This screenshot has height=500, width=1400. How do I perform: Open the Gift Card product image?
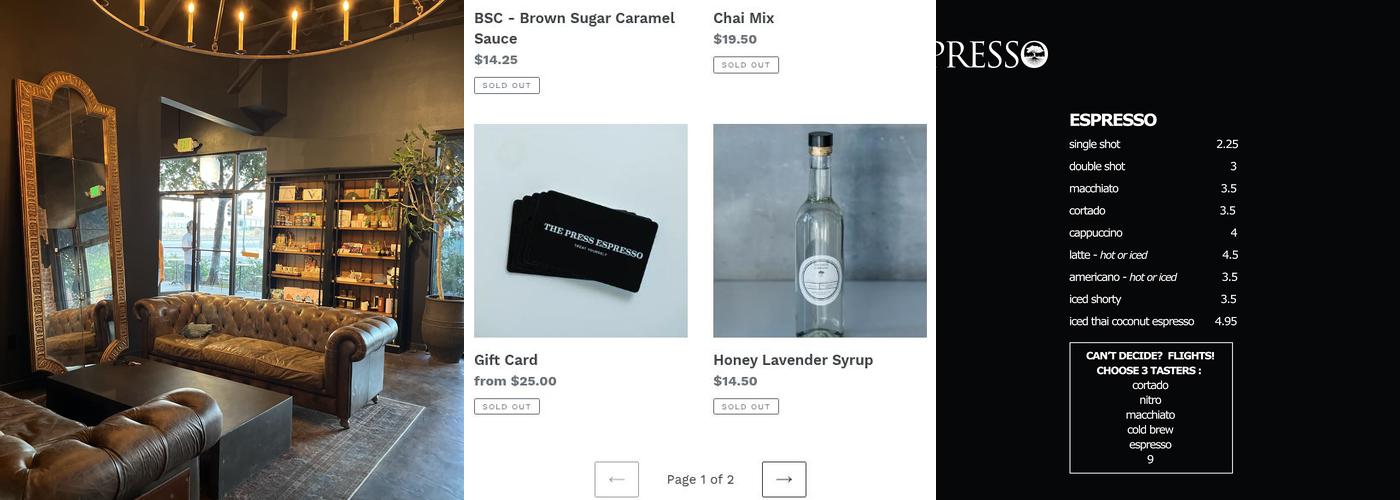click(581, 231)
